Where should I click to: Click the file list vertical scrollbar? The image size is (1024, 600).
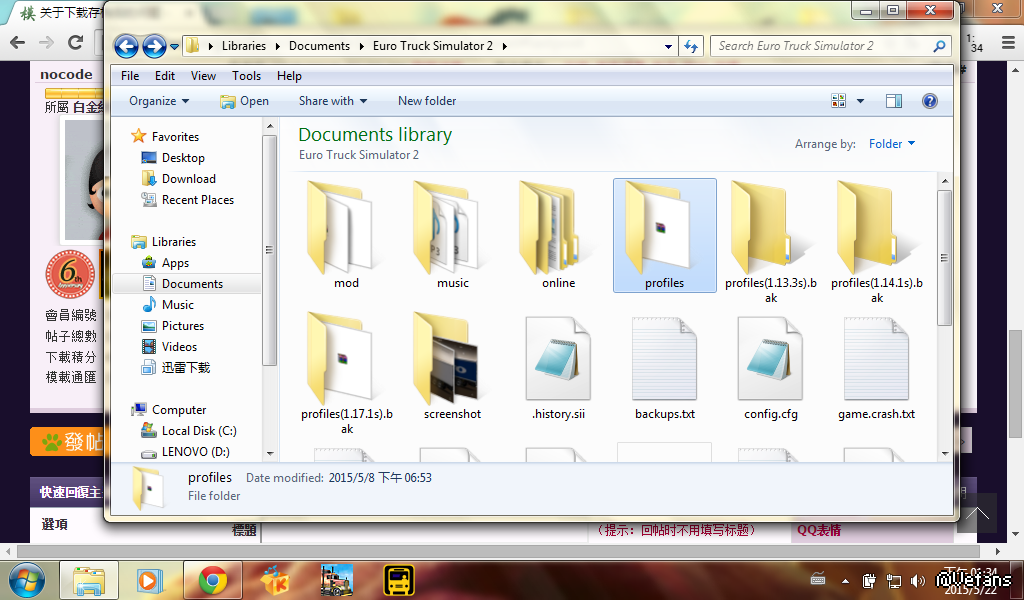pyautogui.click(x=944, y=257)
